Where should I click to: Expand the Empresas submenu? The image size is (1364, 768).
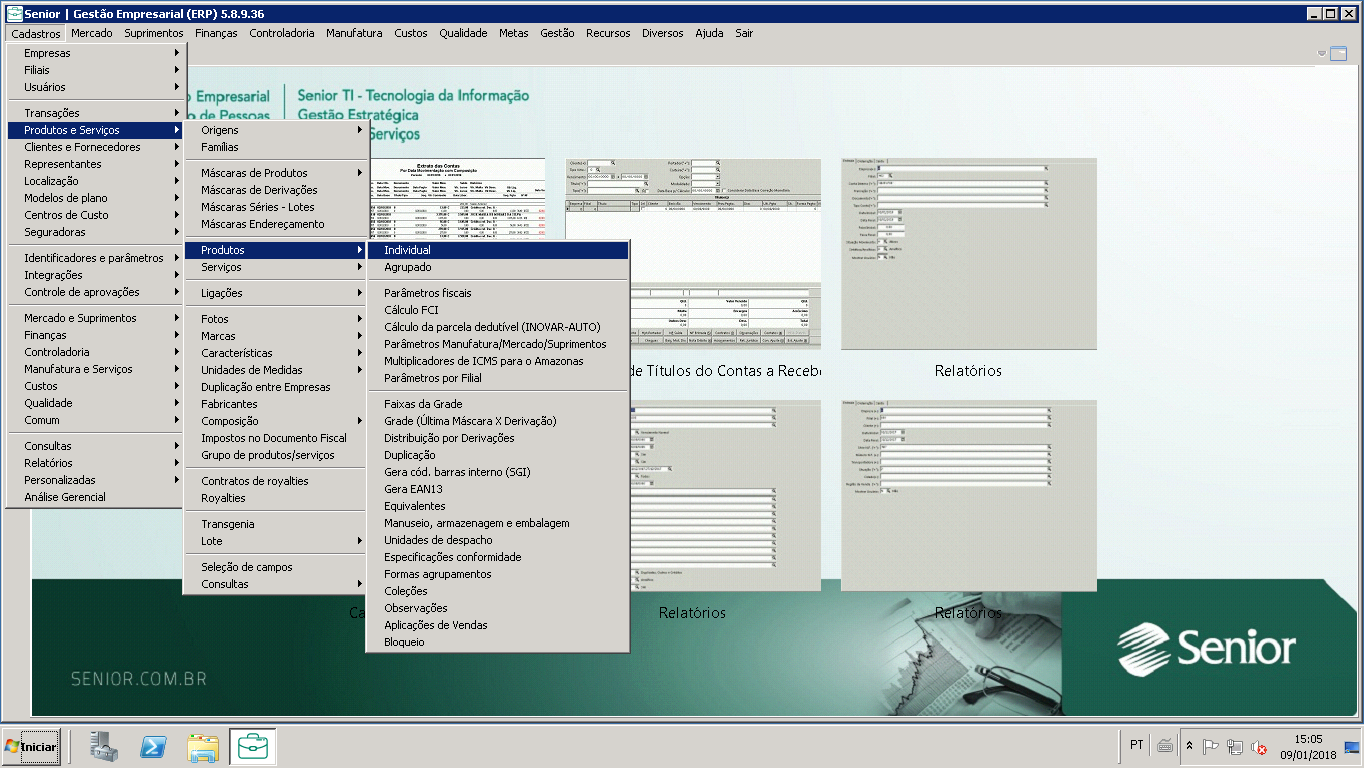95,53
